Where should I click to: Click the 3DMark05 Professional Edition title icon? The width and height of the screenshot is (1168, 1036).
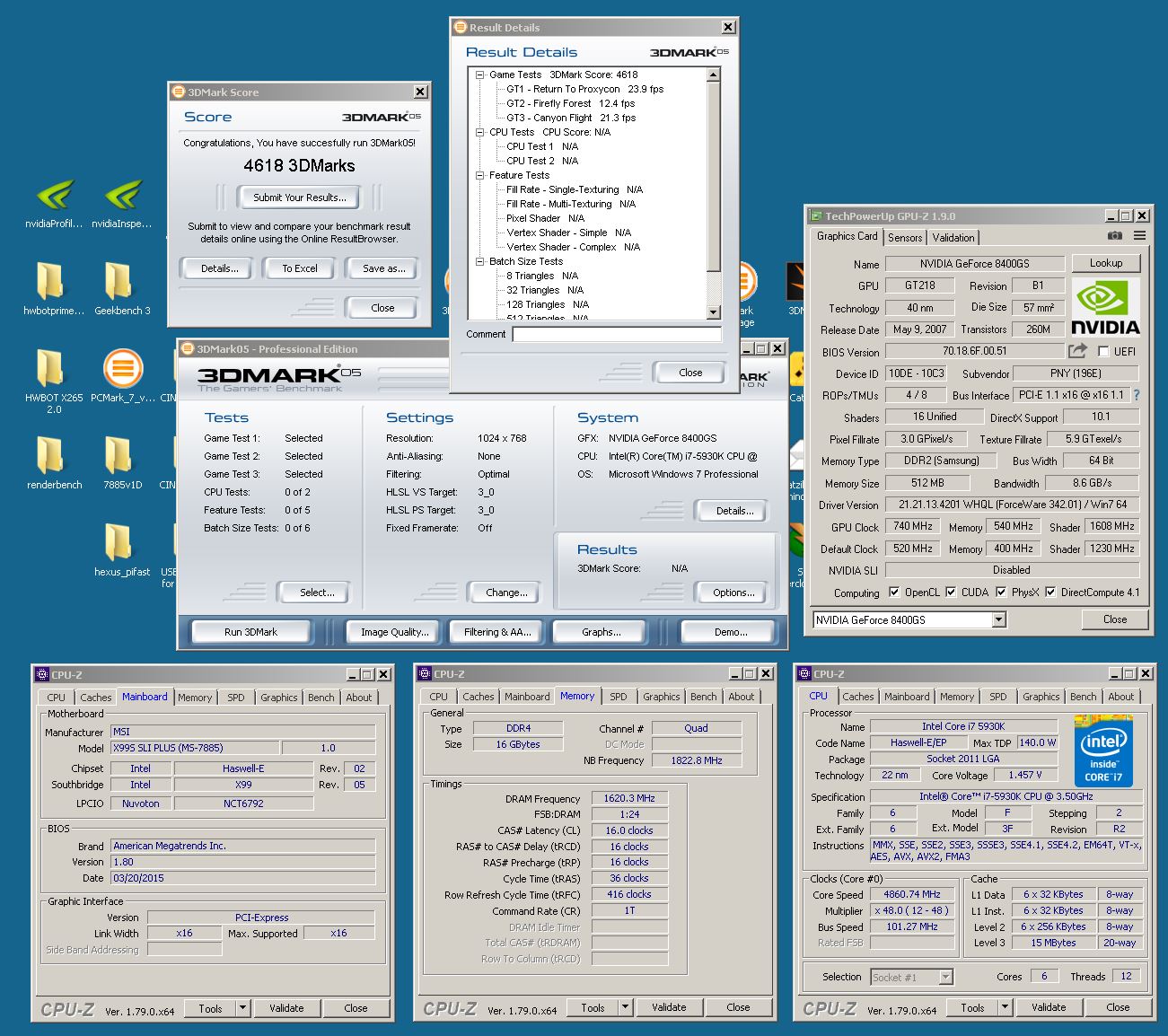coord(188,348)
